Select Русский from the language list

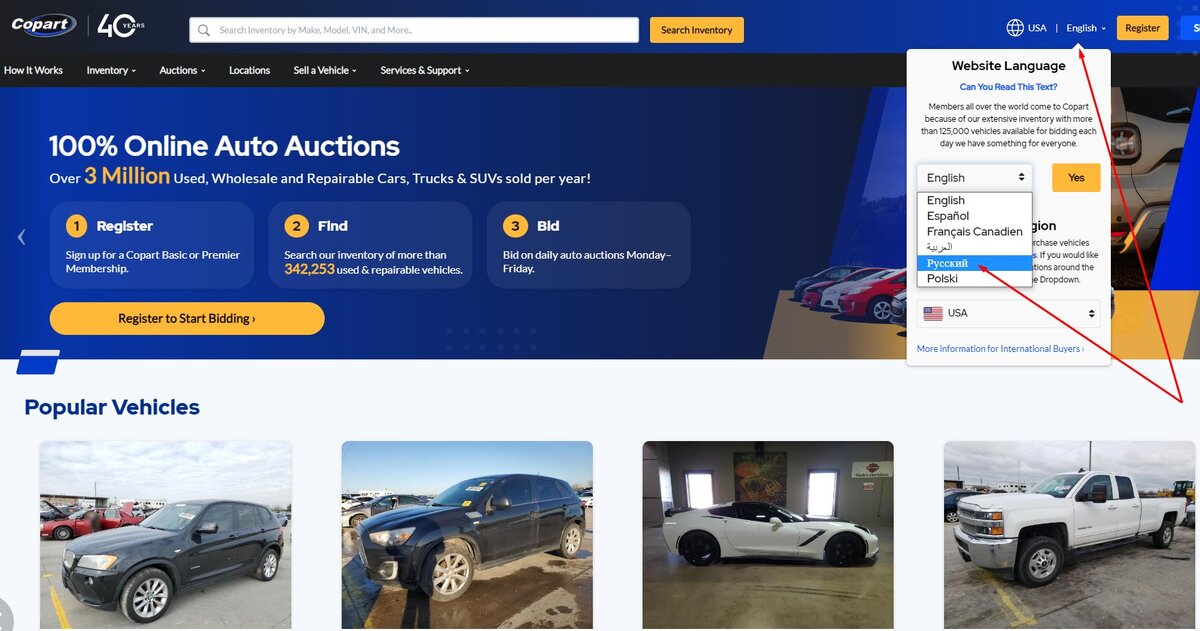click(x=974, y=263)
